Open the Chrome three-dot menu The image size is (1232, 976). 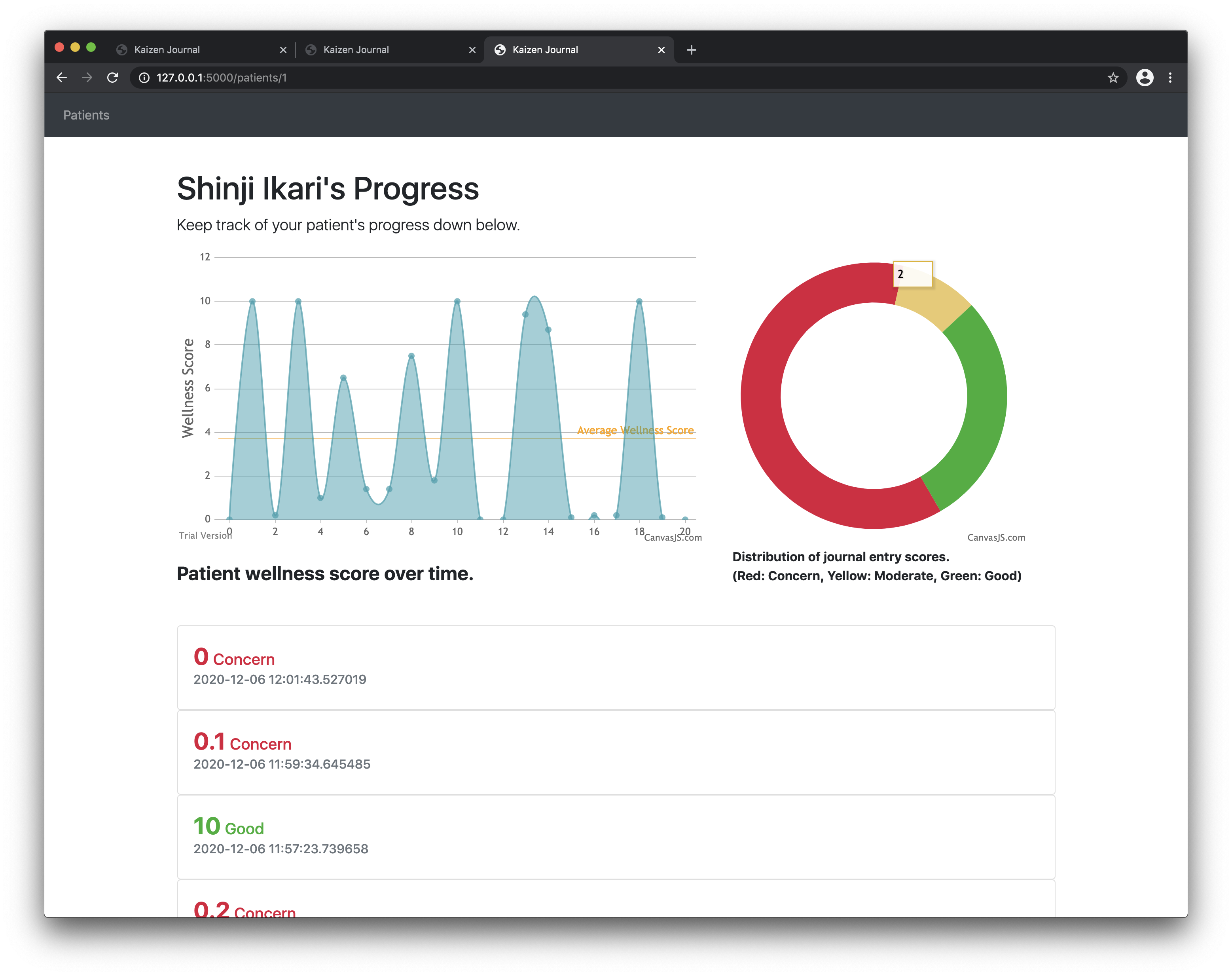click(1170, 78)
